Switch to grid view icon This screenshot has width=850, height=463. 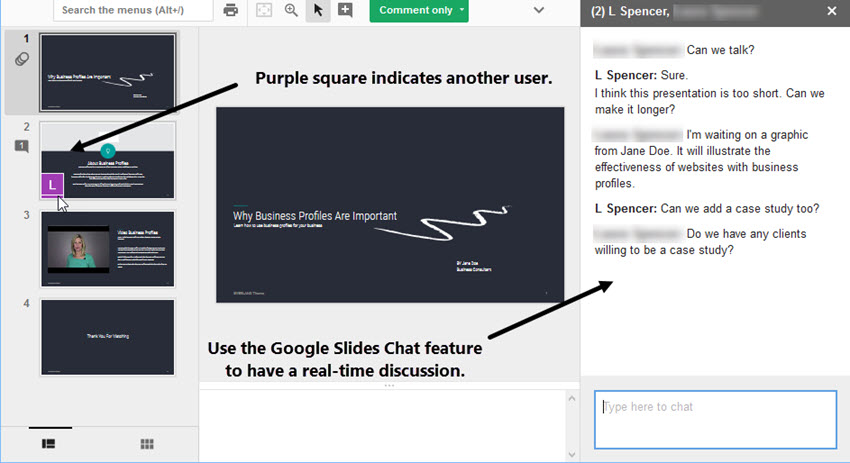(x=147, y=444)
